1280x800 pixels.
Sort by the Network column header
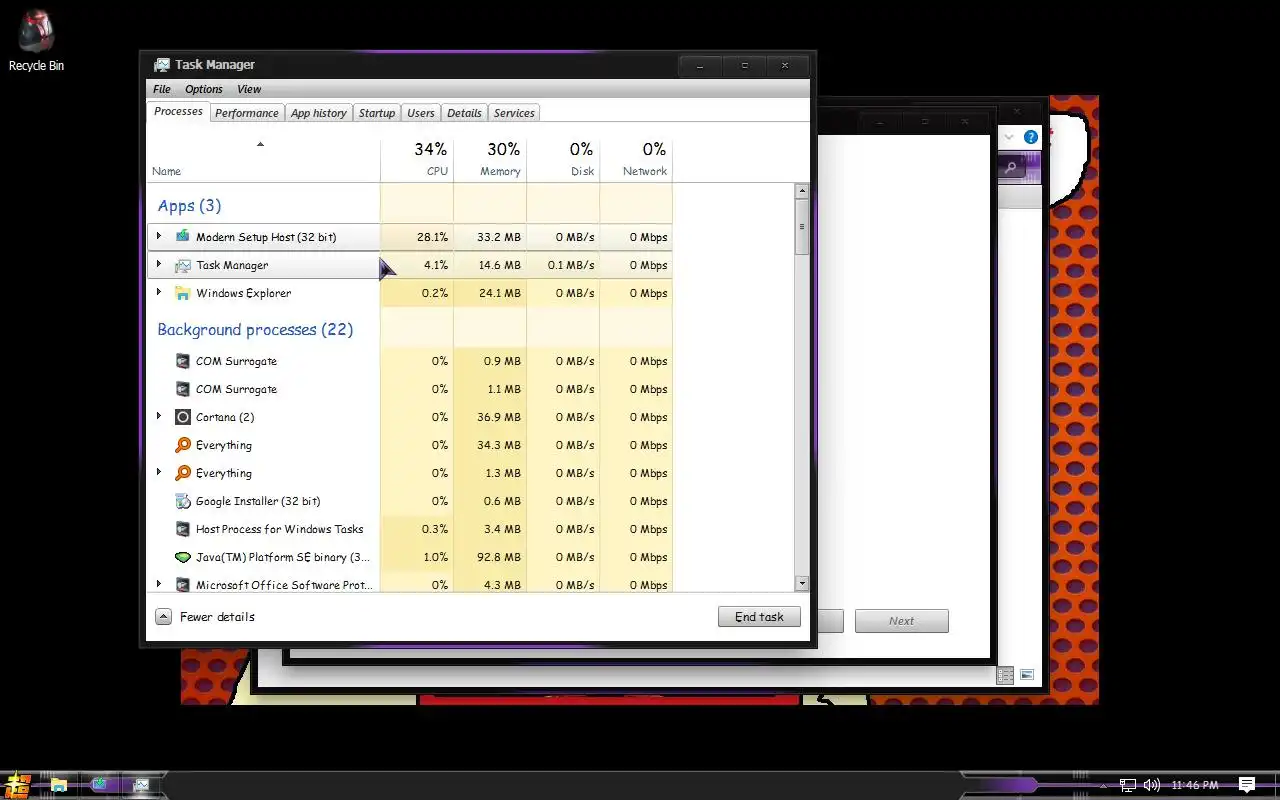click(x=636, y=160)
